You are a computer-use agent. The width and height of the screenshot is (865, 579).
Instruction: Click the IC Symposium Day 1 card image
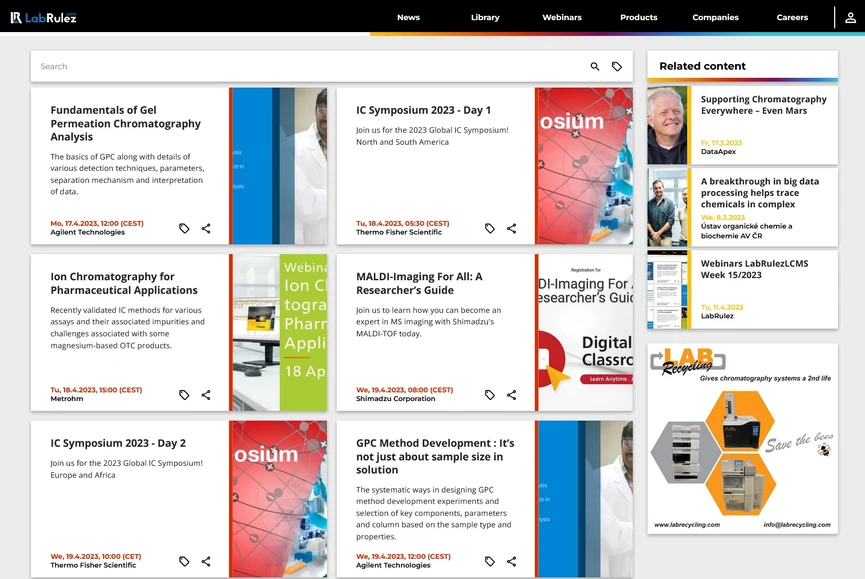pos(585,166)
